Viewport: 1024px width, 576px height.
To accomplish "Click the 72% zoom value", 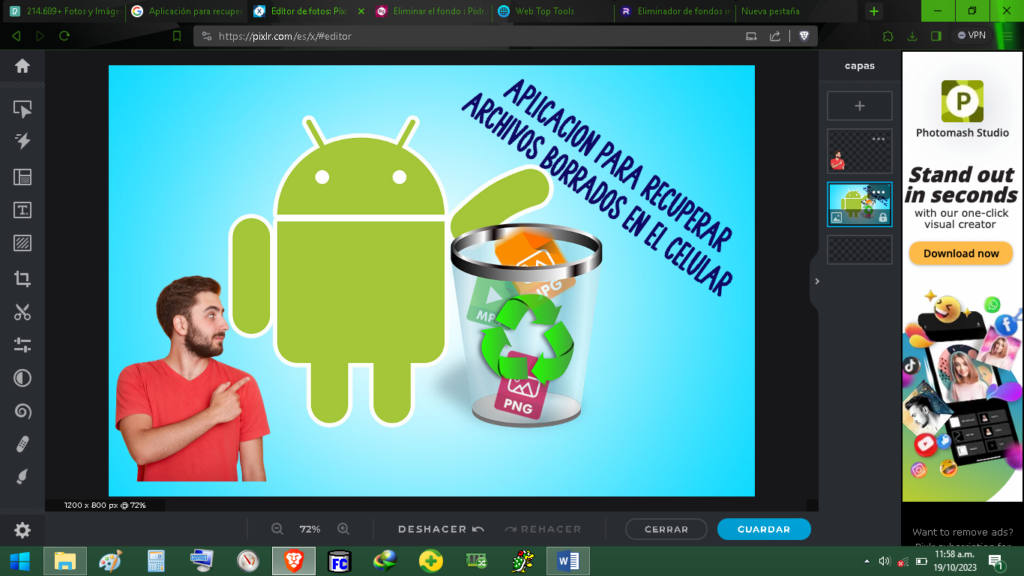I will 310,530.
